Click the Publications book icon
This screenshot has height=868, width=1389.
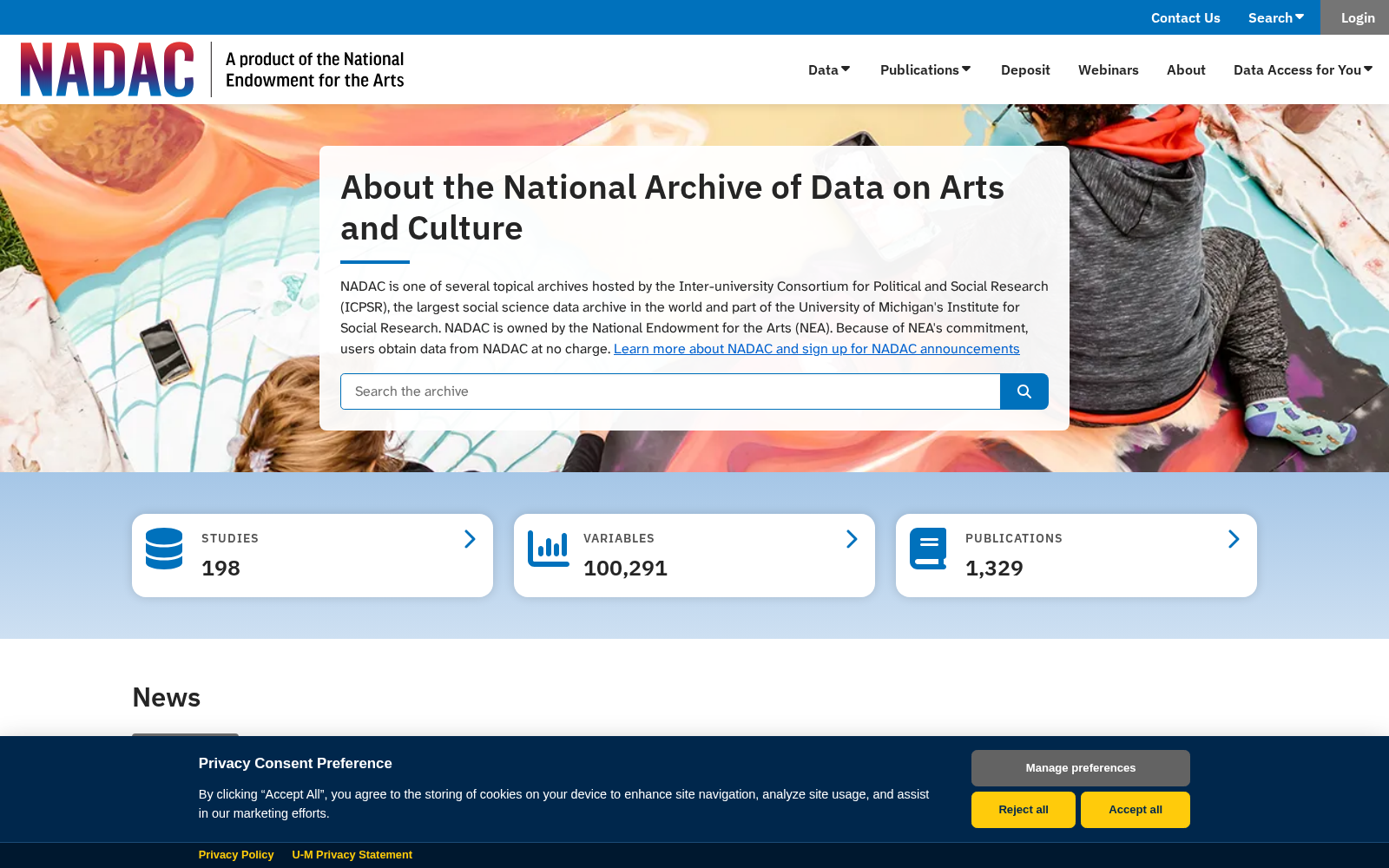928,549
